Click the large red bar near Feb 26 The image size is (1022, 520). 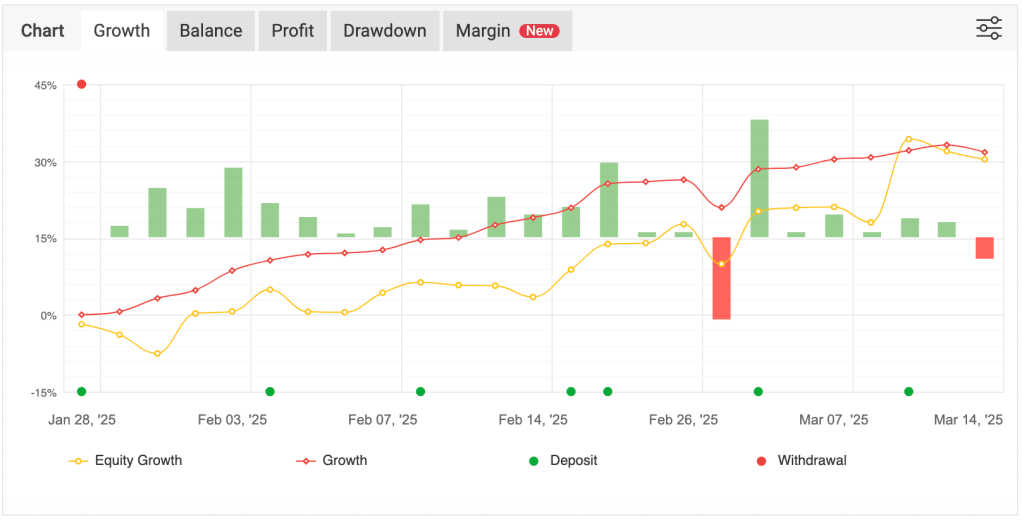click(x=721, y=278)
